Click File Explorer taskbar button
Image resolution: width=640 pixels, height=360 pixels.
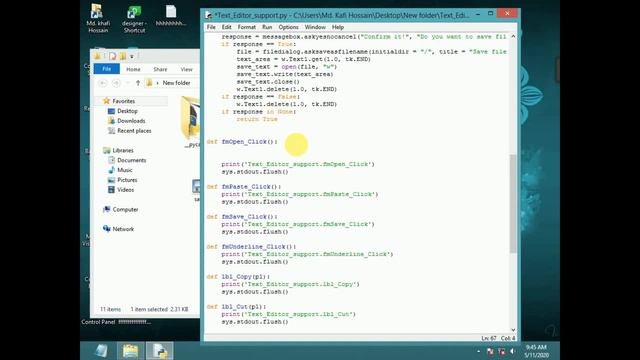click(x=131, y=351)
